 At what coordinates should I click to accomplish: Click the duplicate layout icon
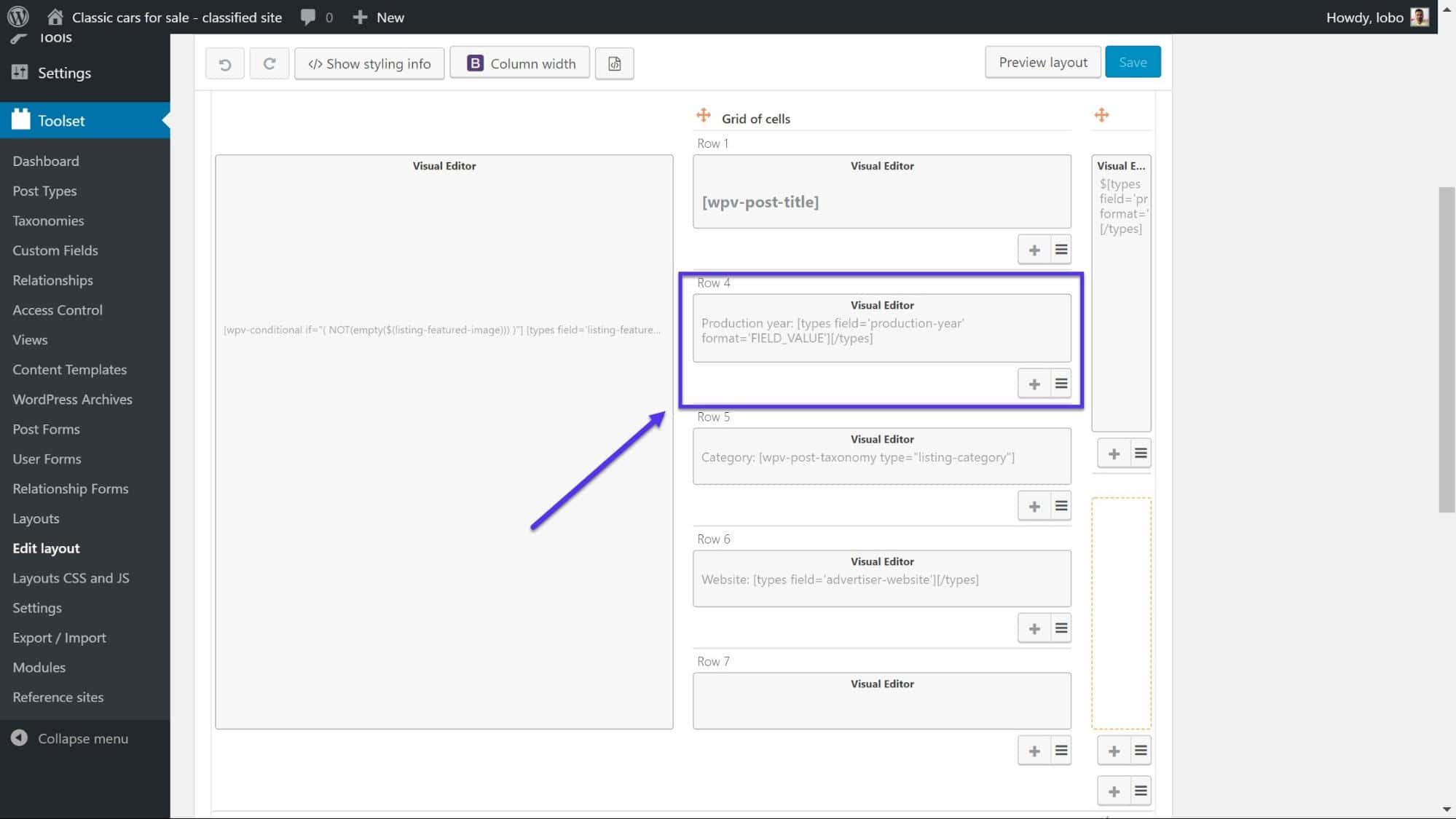coord(614,63)
